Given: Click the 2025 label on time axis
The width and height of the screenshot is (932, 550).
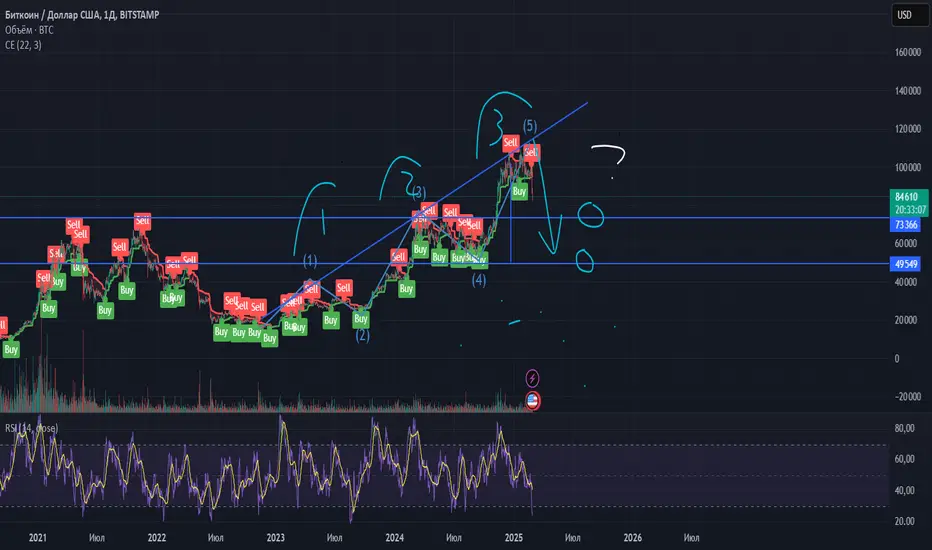Looking at the screenshot, I should 514,538.
